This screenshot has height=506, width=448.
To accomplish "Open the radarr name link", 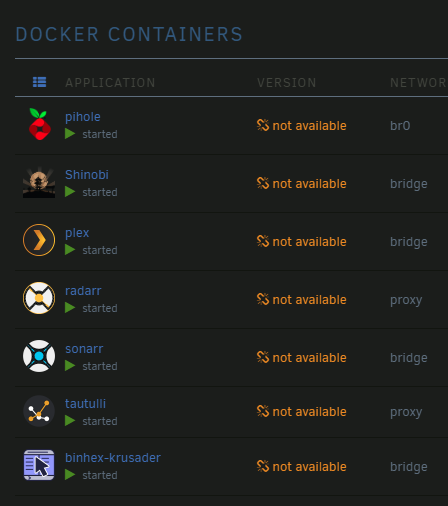I will pos(83,291).
